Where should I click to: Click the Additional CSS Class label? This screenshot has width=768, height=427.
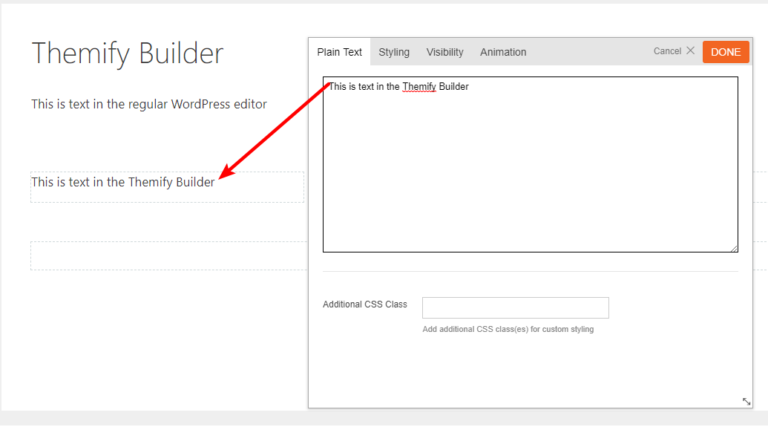pos(365,304)
